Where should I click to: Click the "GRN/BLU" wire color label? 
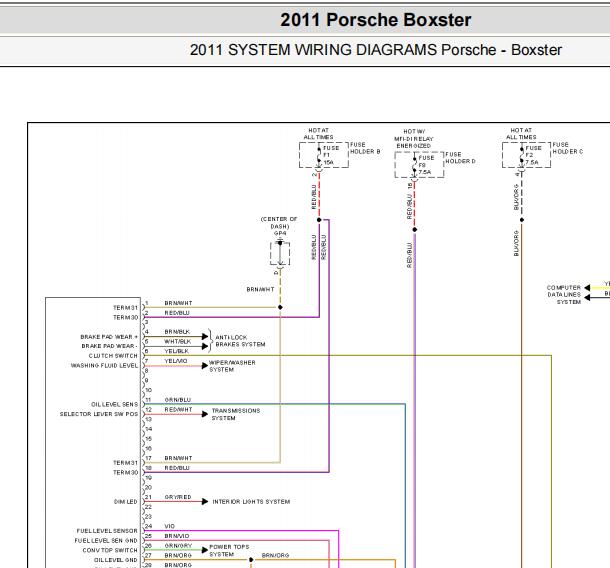pos(177,400)
